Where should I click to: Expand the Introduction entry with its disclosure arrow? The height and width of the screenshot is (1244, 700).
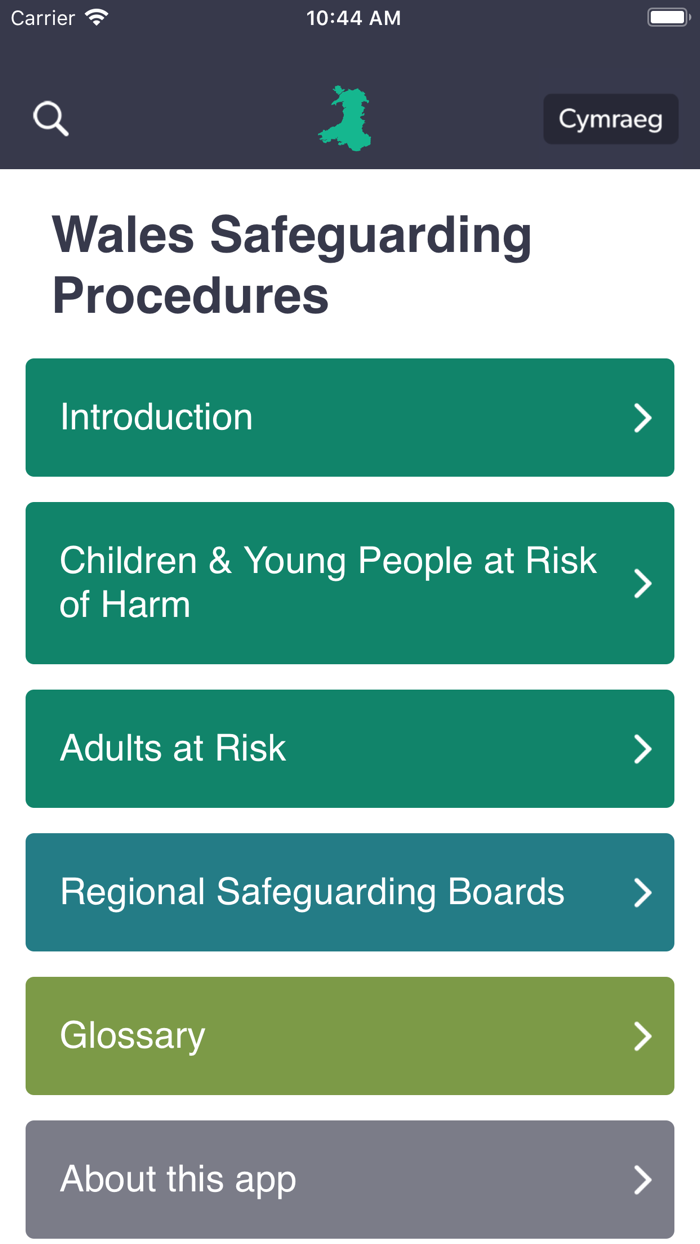pyautogui.click(x=643, y=418)
